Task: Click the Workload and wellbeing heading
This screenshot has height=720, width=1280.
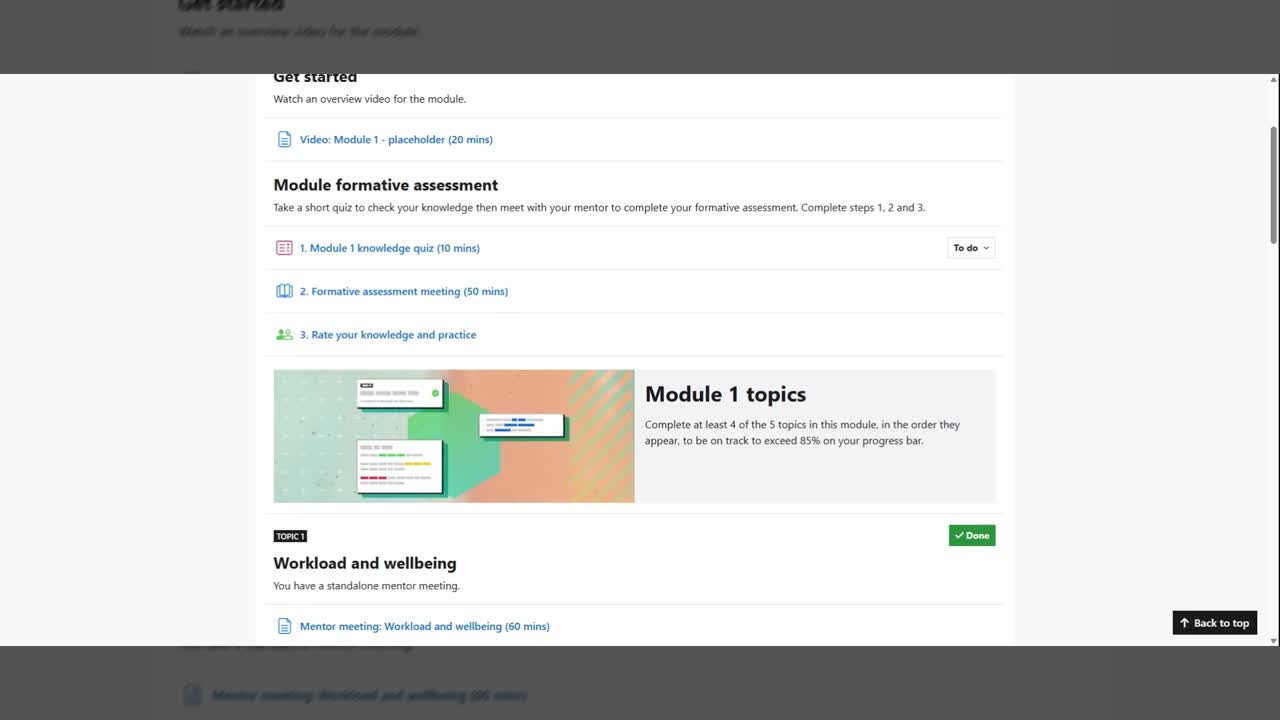Action: (364, 563)
